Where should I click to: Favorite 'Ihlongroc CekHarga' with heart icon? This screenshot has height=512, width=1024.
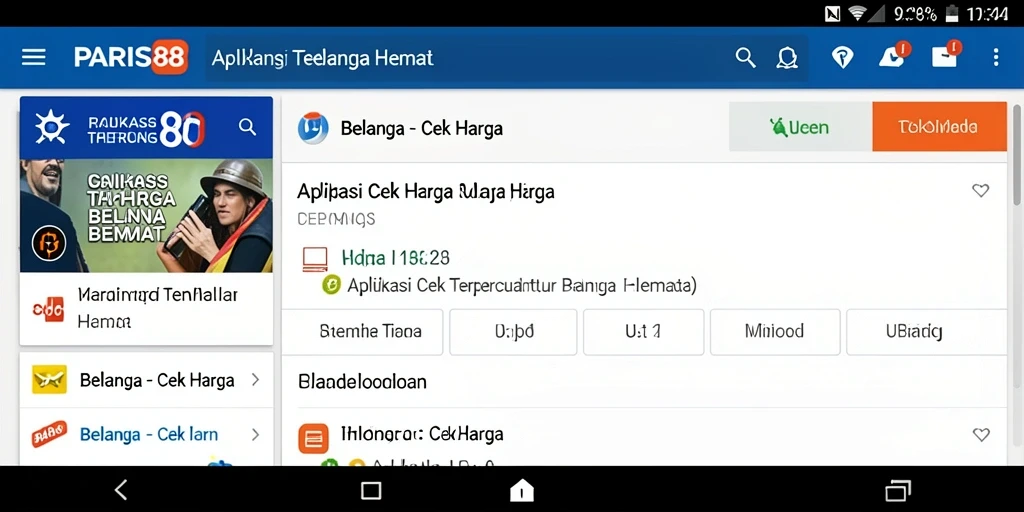coord(981,434)
